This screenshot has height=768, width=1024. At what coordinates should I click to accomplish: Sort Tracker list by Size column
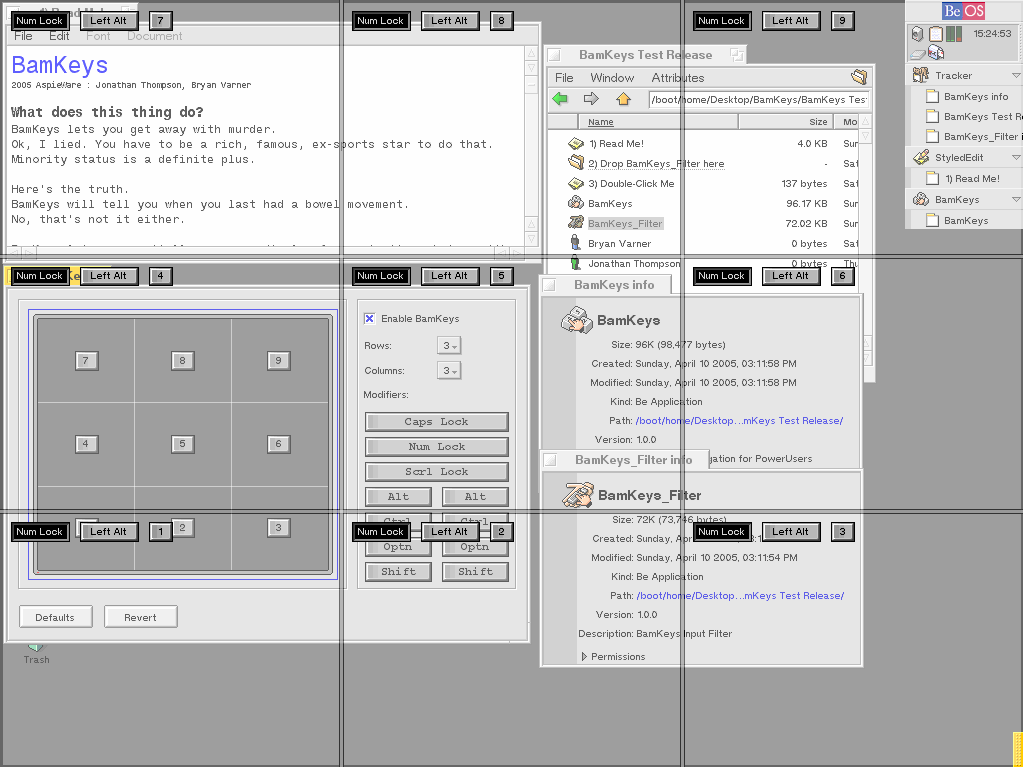786,121
